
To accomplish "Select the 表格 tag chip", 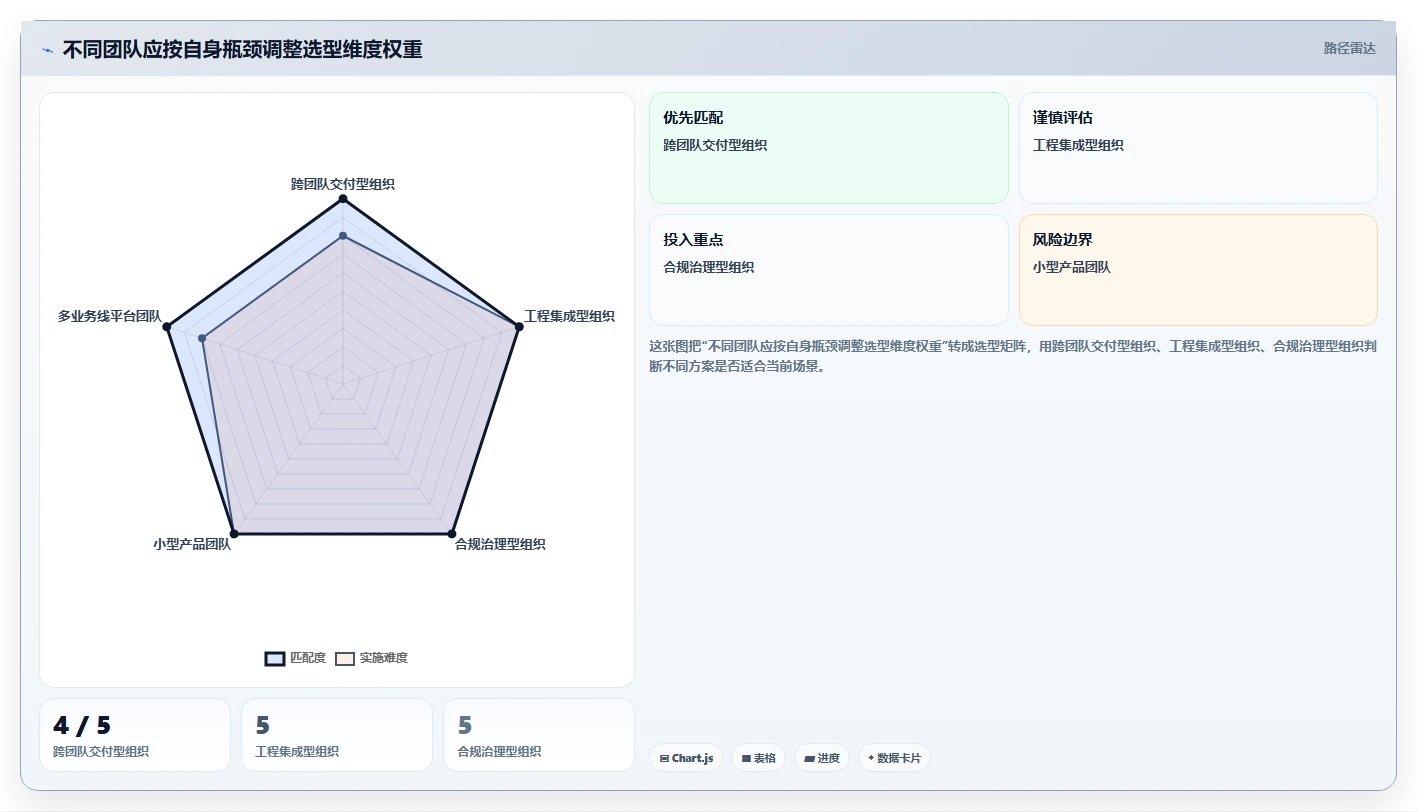I will point(759,758).
